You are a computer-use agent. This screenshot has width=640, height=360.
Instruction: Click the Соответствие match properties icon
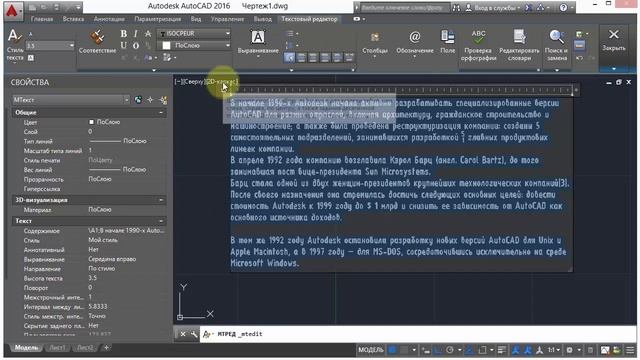(x=97, y=38)
